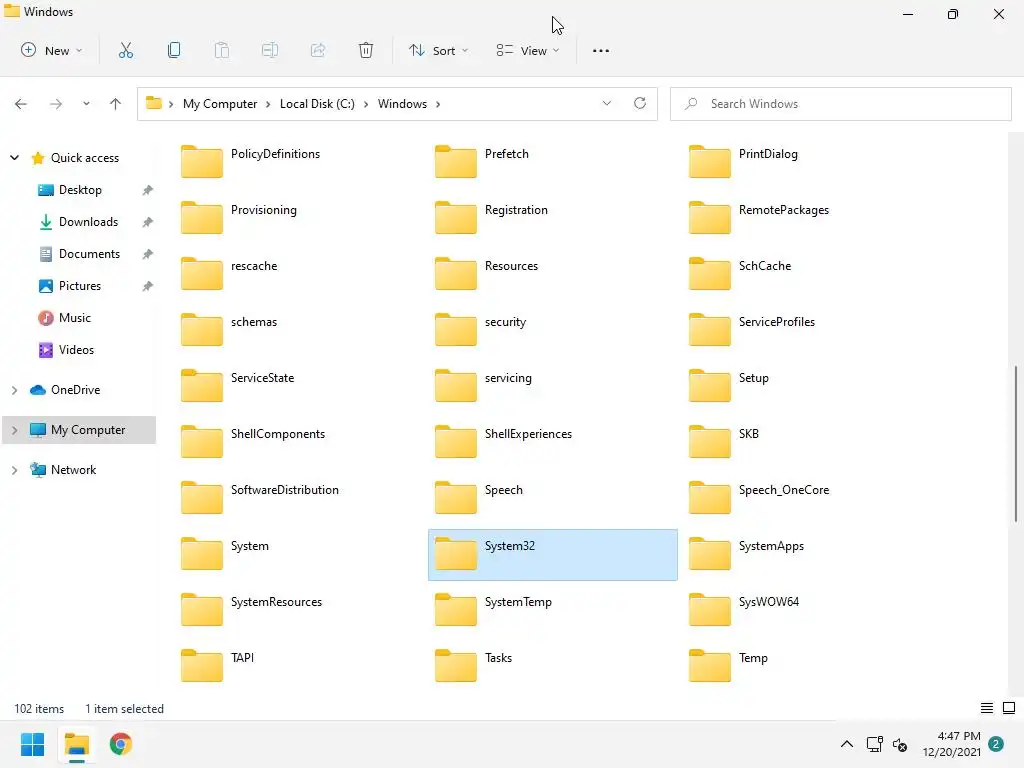
Task: Click the clock showing 4:47 PM
Action: tap(959, 736)
